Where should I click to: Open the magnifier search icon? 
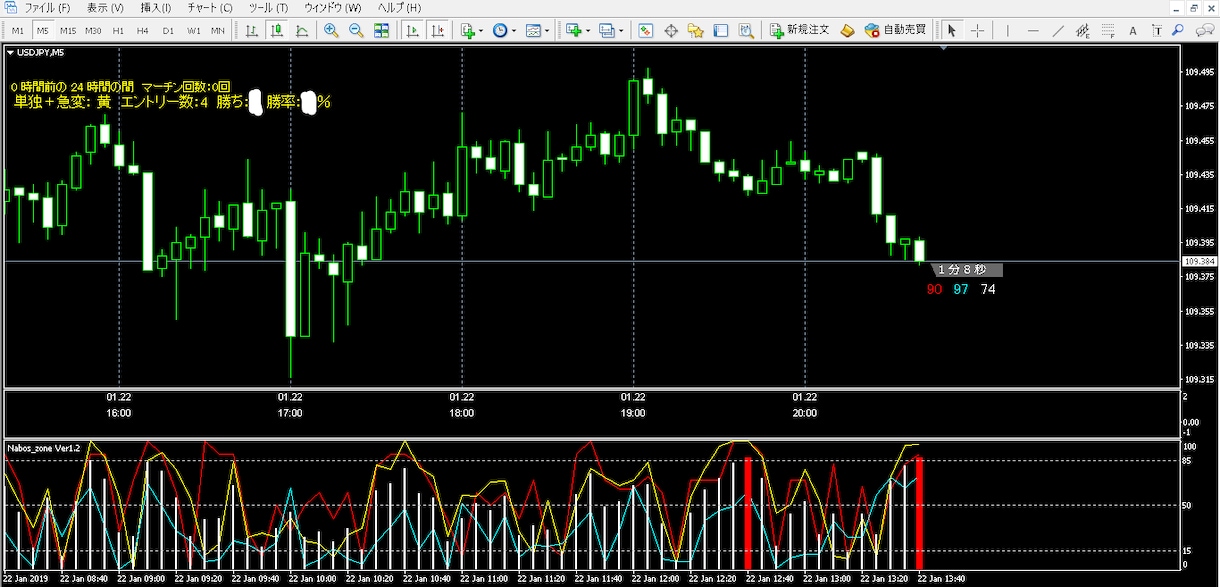point(1179,30)
